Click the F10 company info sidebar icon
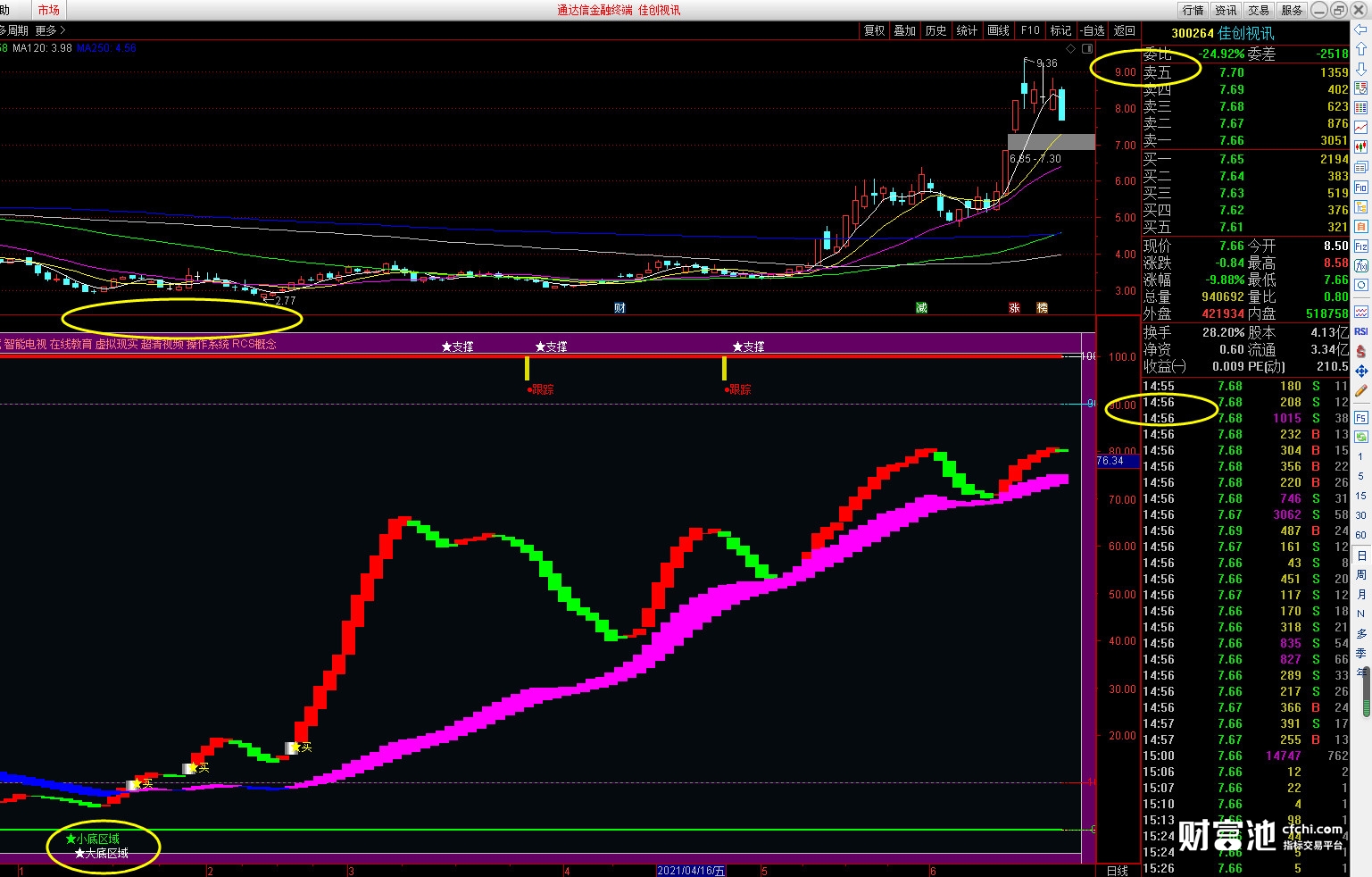Viewport: 1372px width, 877px height. click(x=1361, y=188)
